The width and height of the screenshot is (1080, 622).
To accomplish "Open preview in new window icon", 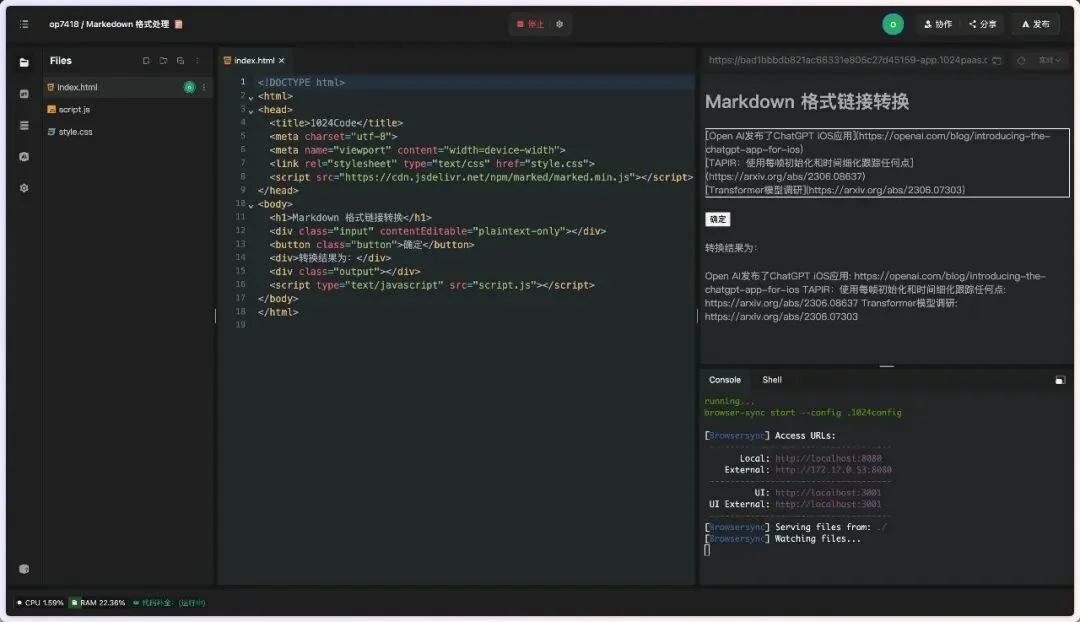I will pyautogui.click(x=997, y=61).
